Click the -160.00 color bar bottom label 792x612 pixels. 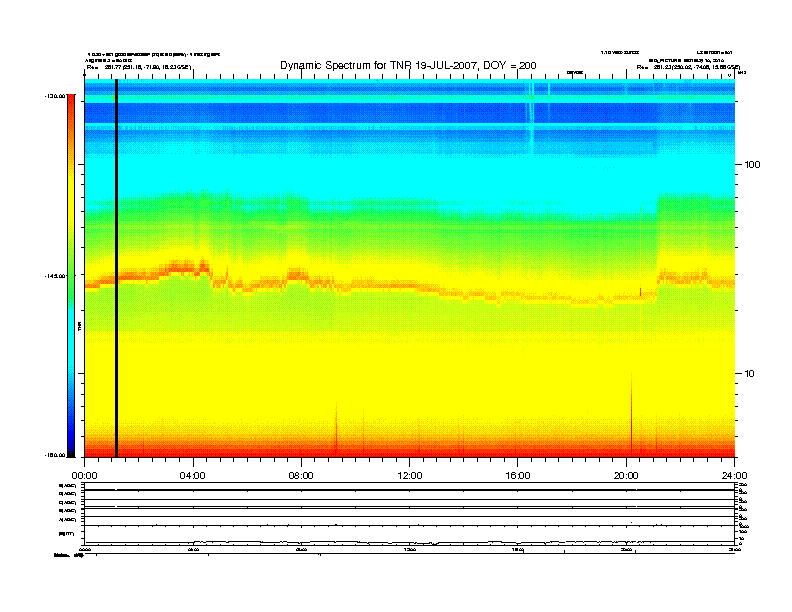(x=55, y=455)
